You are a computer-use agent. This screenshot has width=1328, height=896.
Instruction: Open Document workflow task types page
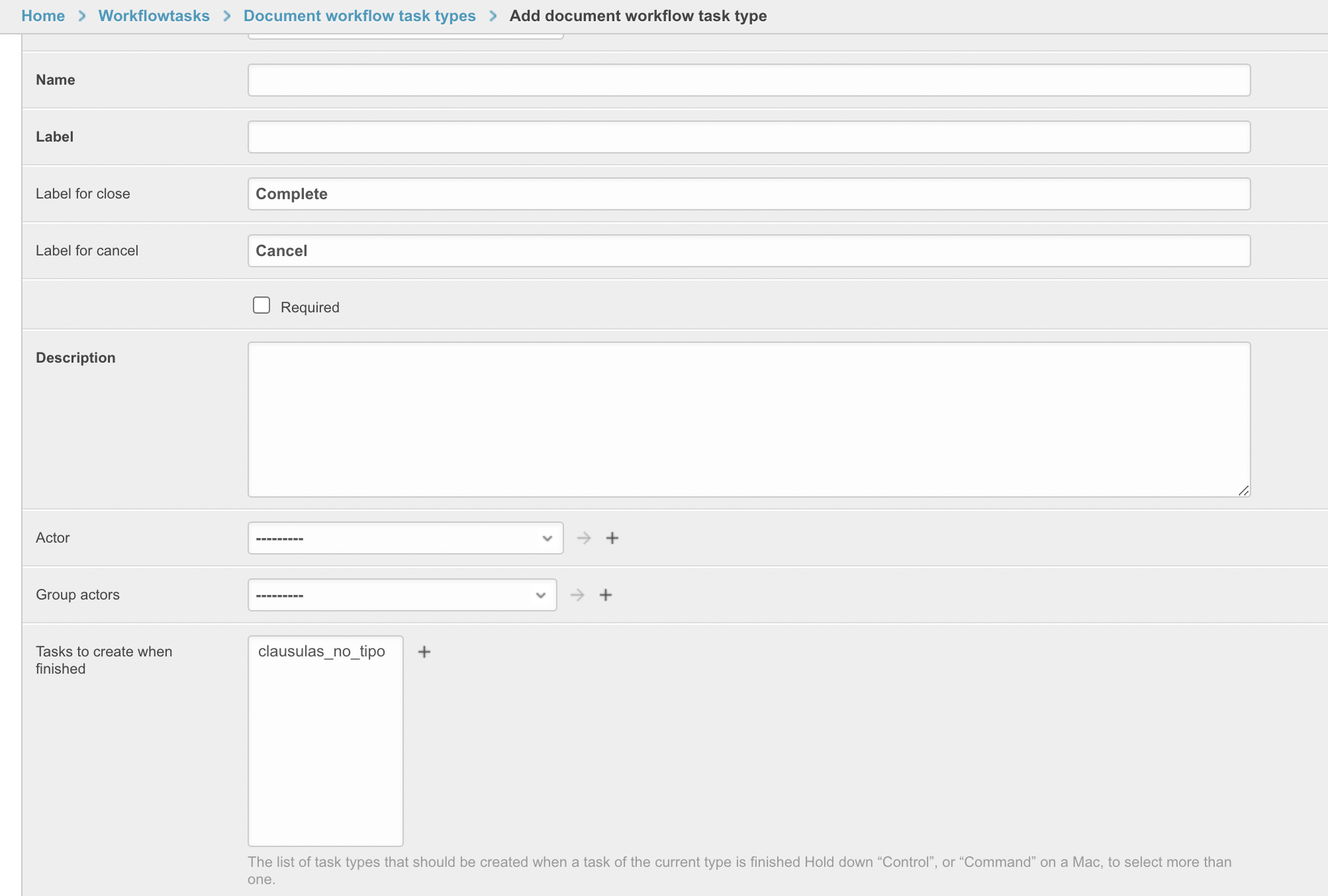tap(359, 15)
